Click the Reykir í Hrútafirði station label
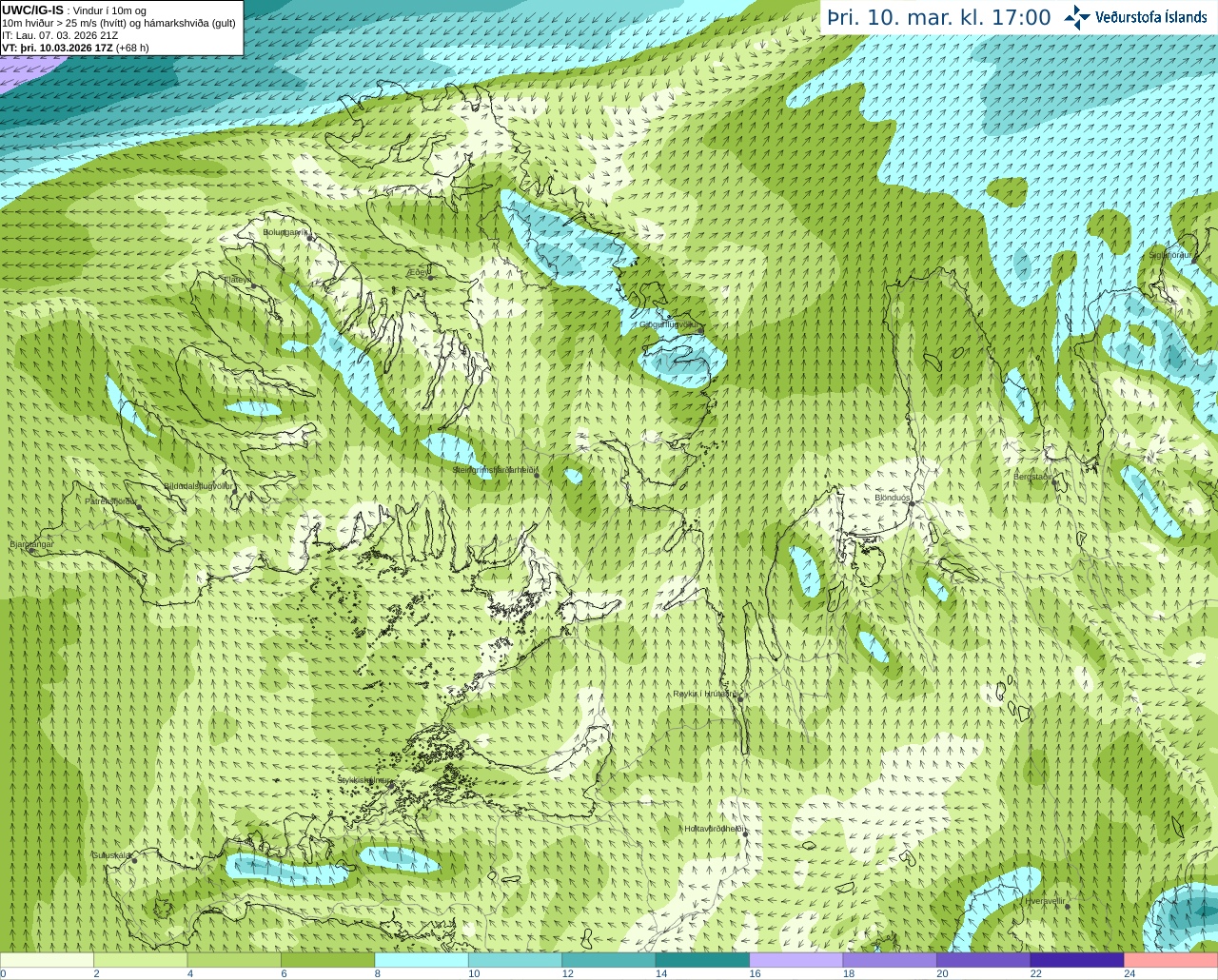 click(706, 694)
